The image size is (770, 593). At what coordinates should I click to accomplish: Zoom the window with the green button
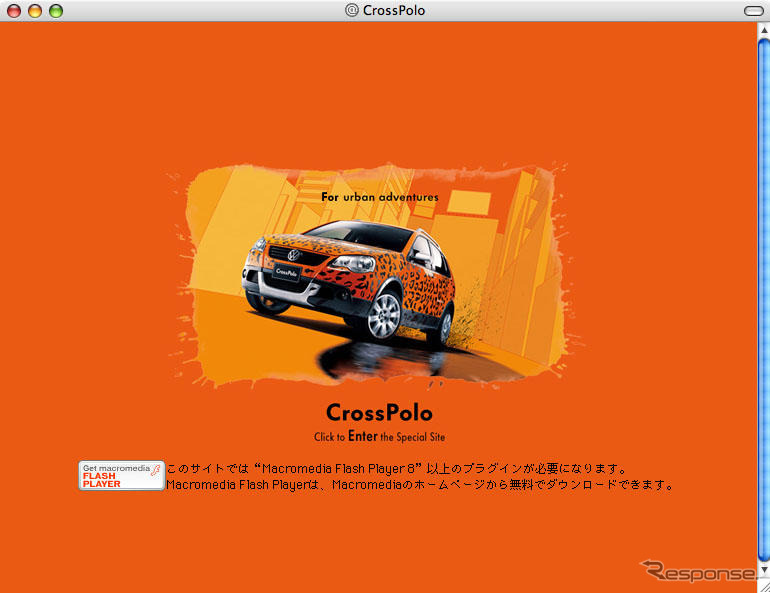[x=56, y=10]
